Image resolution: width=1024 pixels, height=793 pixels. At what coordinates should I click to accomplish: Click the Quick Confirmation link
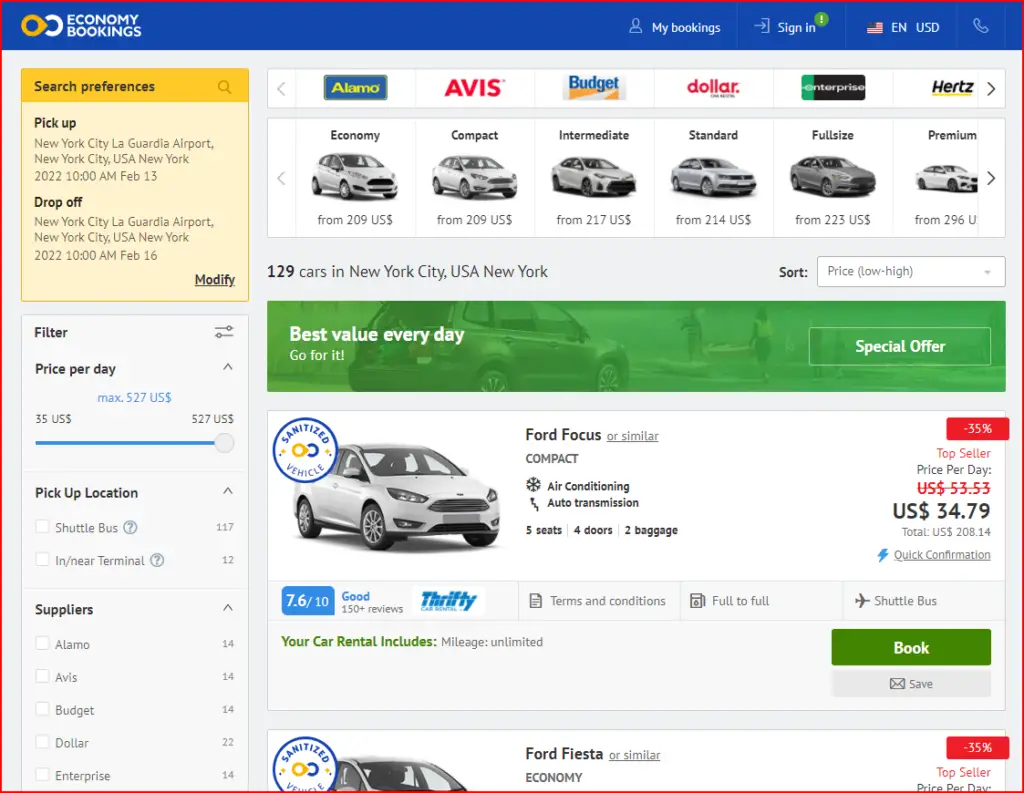(x=942, y=555)
